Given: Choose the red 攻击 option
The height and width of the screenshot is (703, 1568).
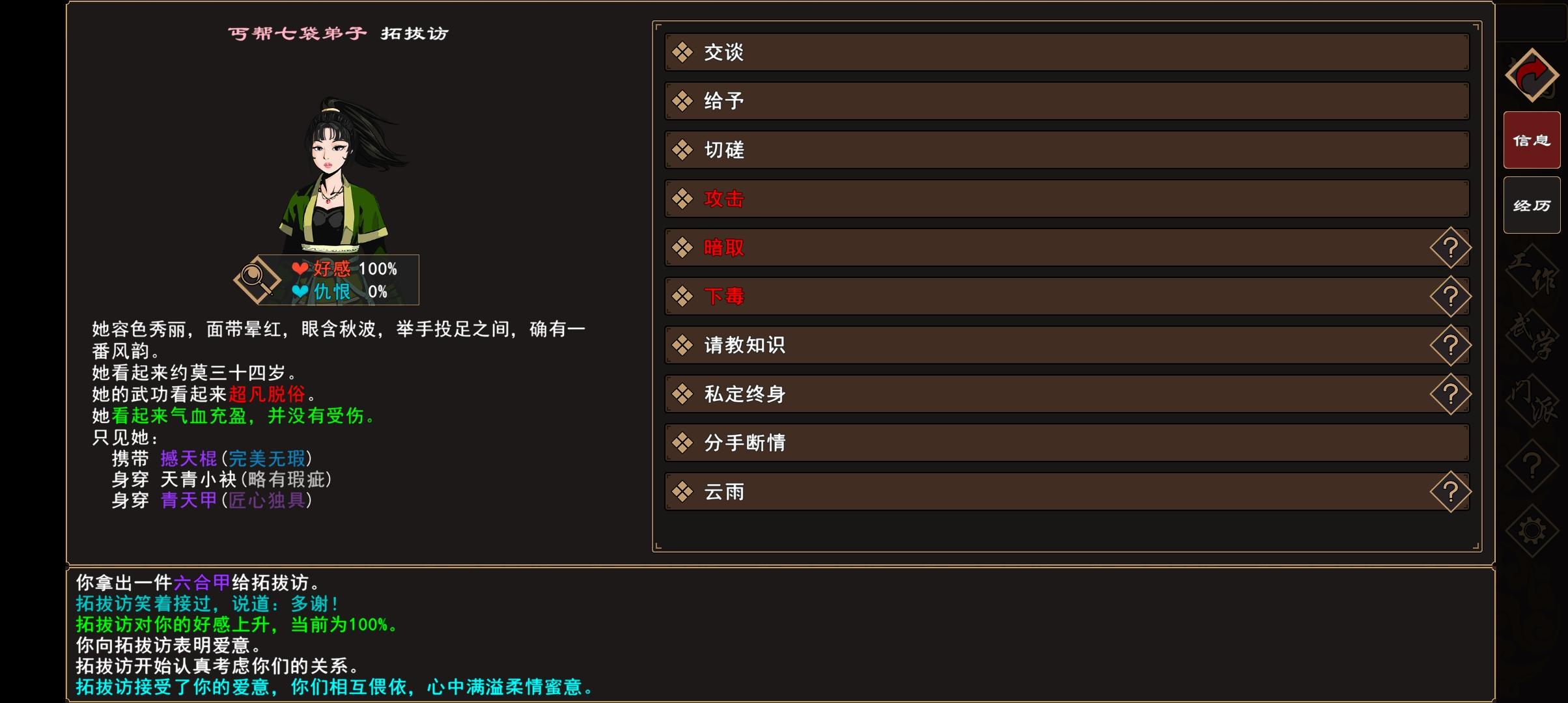Looking at the screenshot, I should [x=1067, y=199].
